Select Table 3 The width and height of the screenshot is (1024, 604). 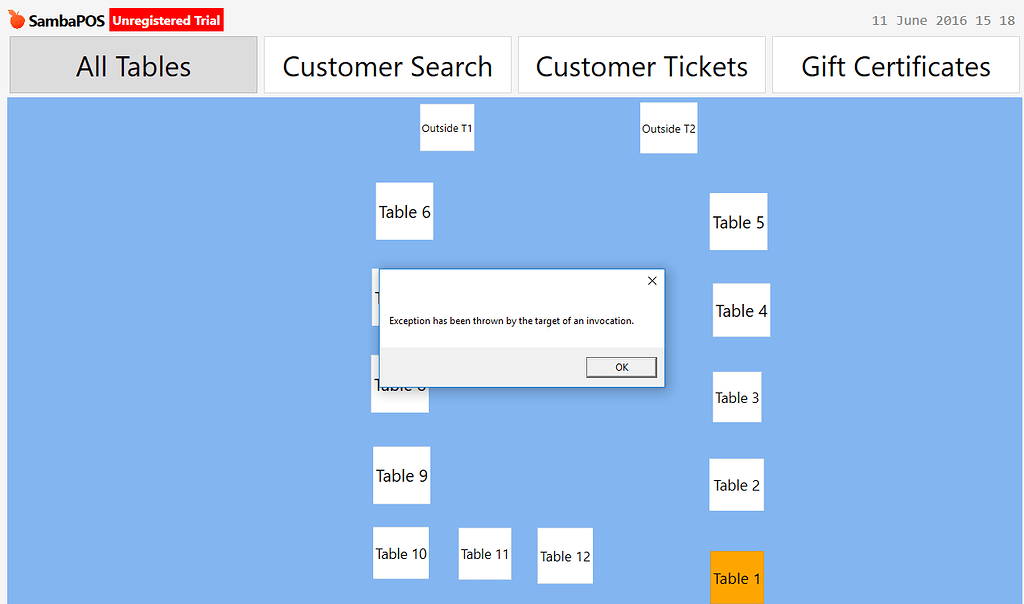pyautogui.click(x=737, y=397)
